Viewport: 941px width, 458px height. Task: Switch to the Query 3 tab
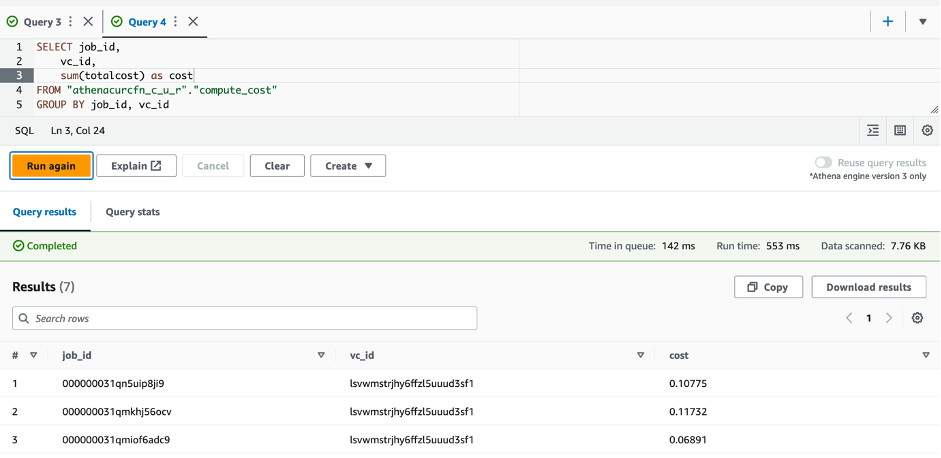coord(41,21)
